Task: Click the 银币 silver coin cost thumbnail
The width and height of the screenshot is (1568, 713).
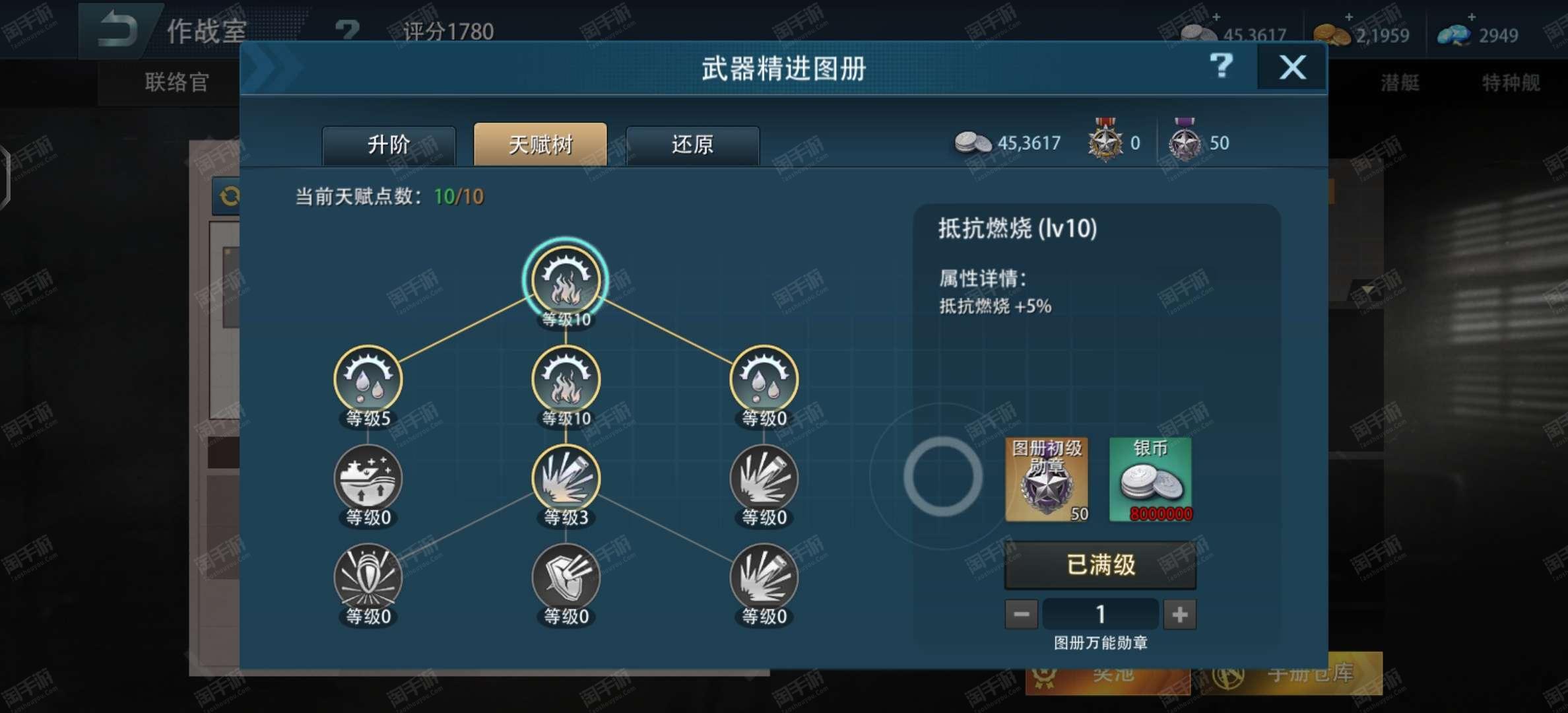Action: pyautogui.click(x=1150, y=479)
